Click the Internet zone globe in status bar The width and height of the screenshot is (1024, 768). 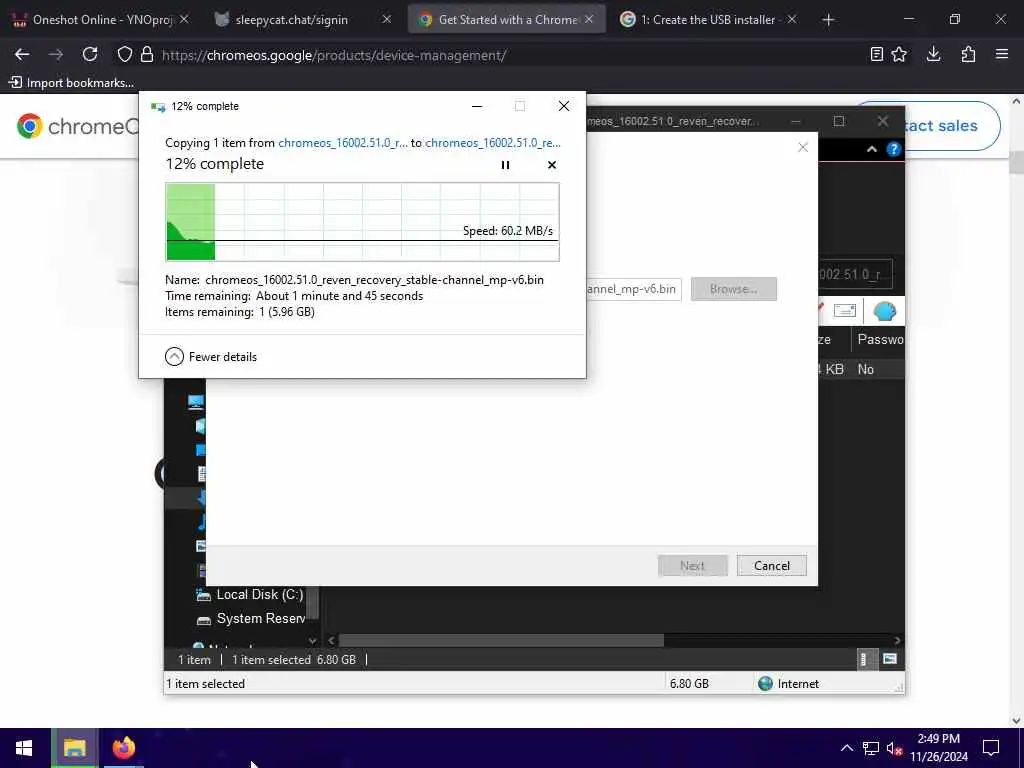coord(765,684)
